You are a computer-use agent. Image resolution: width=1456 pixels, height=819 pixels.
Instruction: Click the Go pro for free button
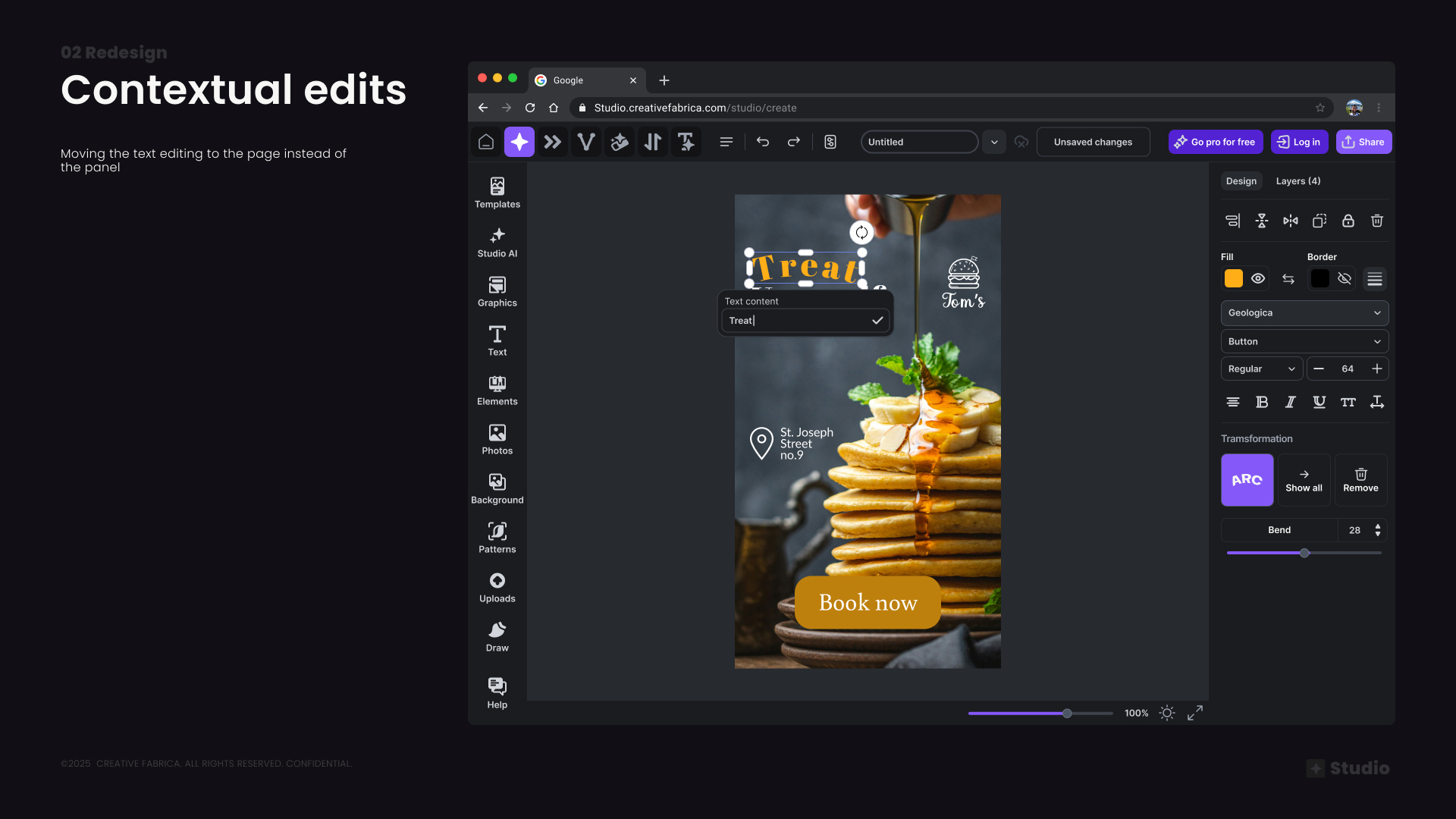pos(1215,142)
